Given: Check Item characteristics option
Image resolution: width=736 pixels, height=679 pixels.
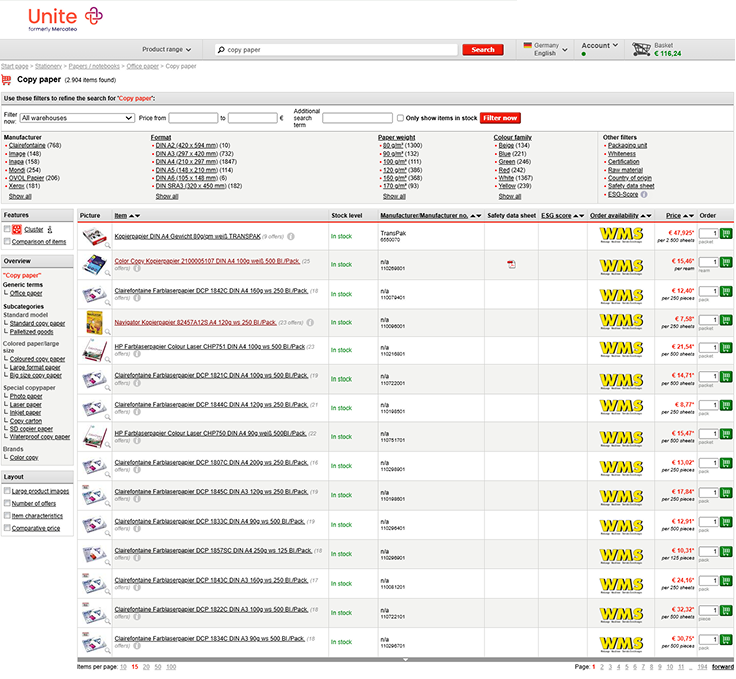Looking at the screenshot, I should [7, 515].
